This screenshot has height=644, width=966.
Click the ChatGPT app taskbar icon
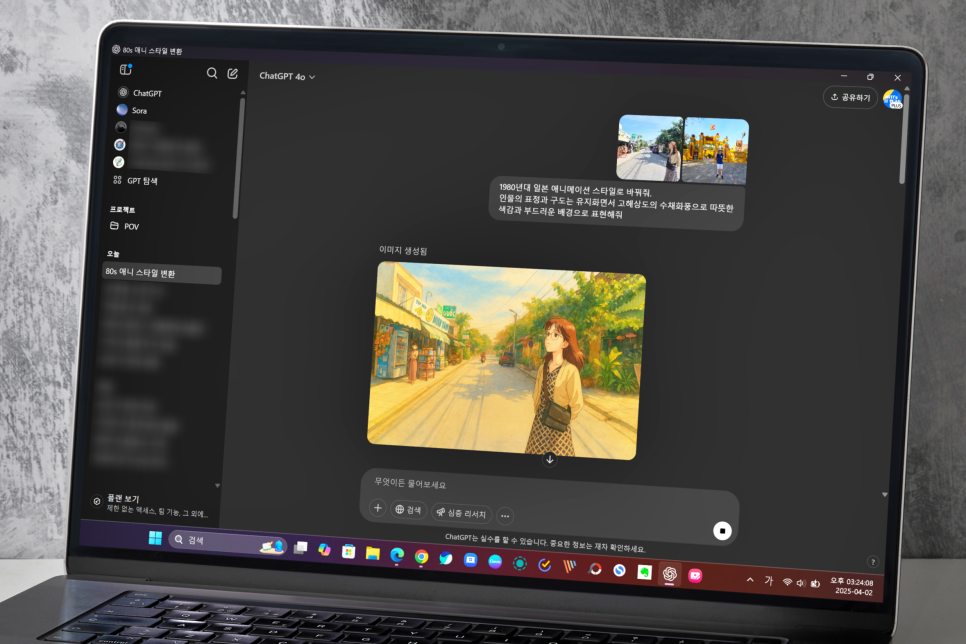(x=670, y=574)
